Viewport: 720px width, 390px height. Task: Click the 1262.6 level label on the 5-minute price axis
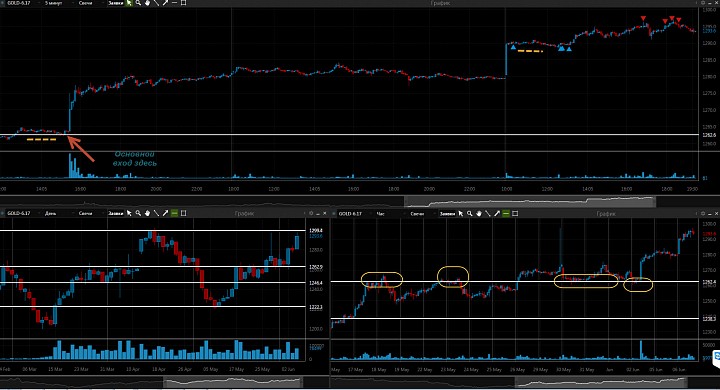(709, 135)
